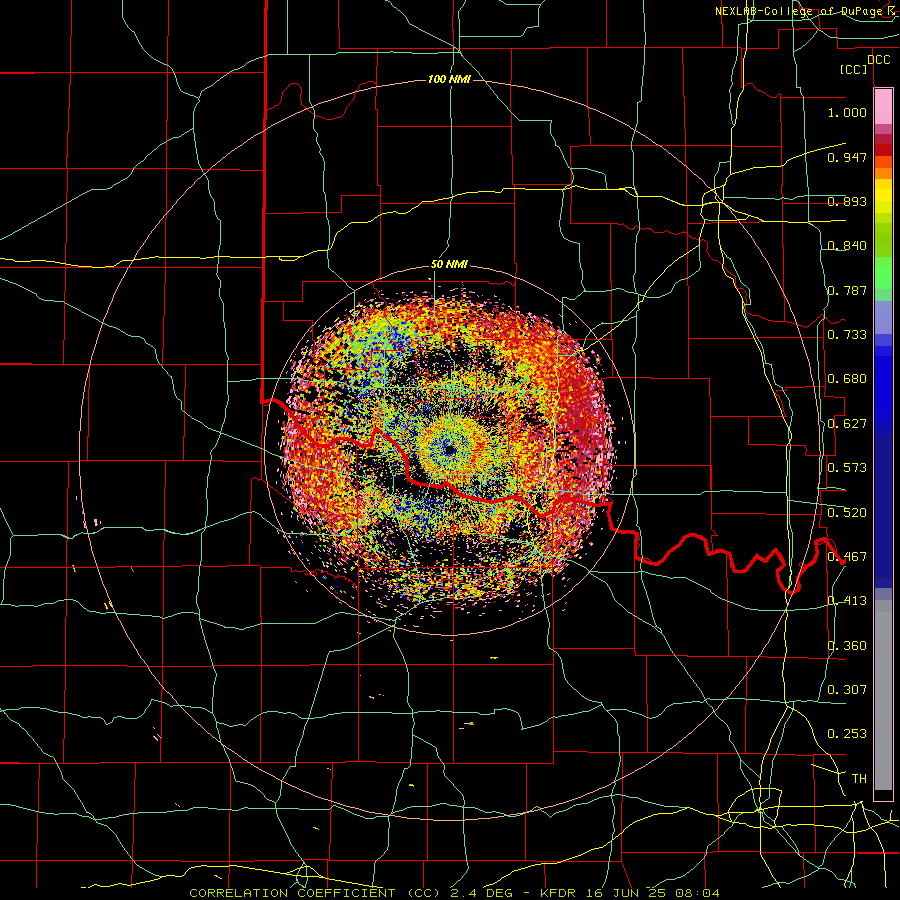This screenshot has height=900, width=900.
Task: Click the 0.413 legend value
Action: (847, 601)
